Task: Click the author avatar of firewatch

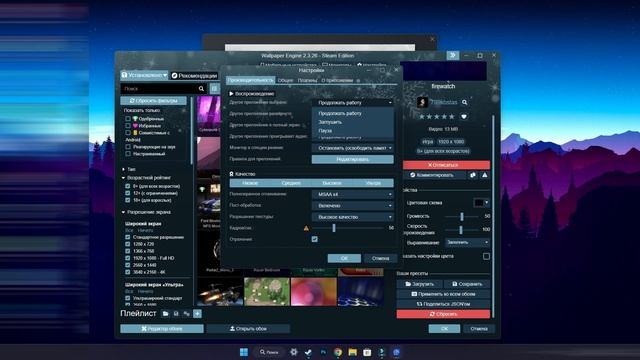Action: point(422,102)
